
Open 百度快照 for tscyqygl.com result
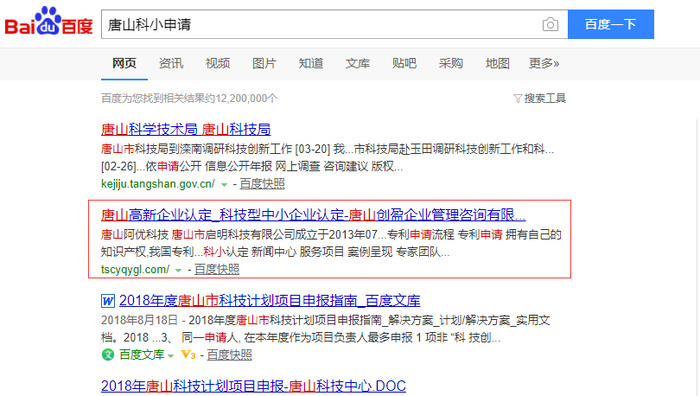click(x=217, y=269)
